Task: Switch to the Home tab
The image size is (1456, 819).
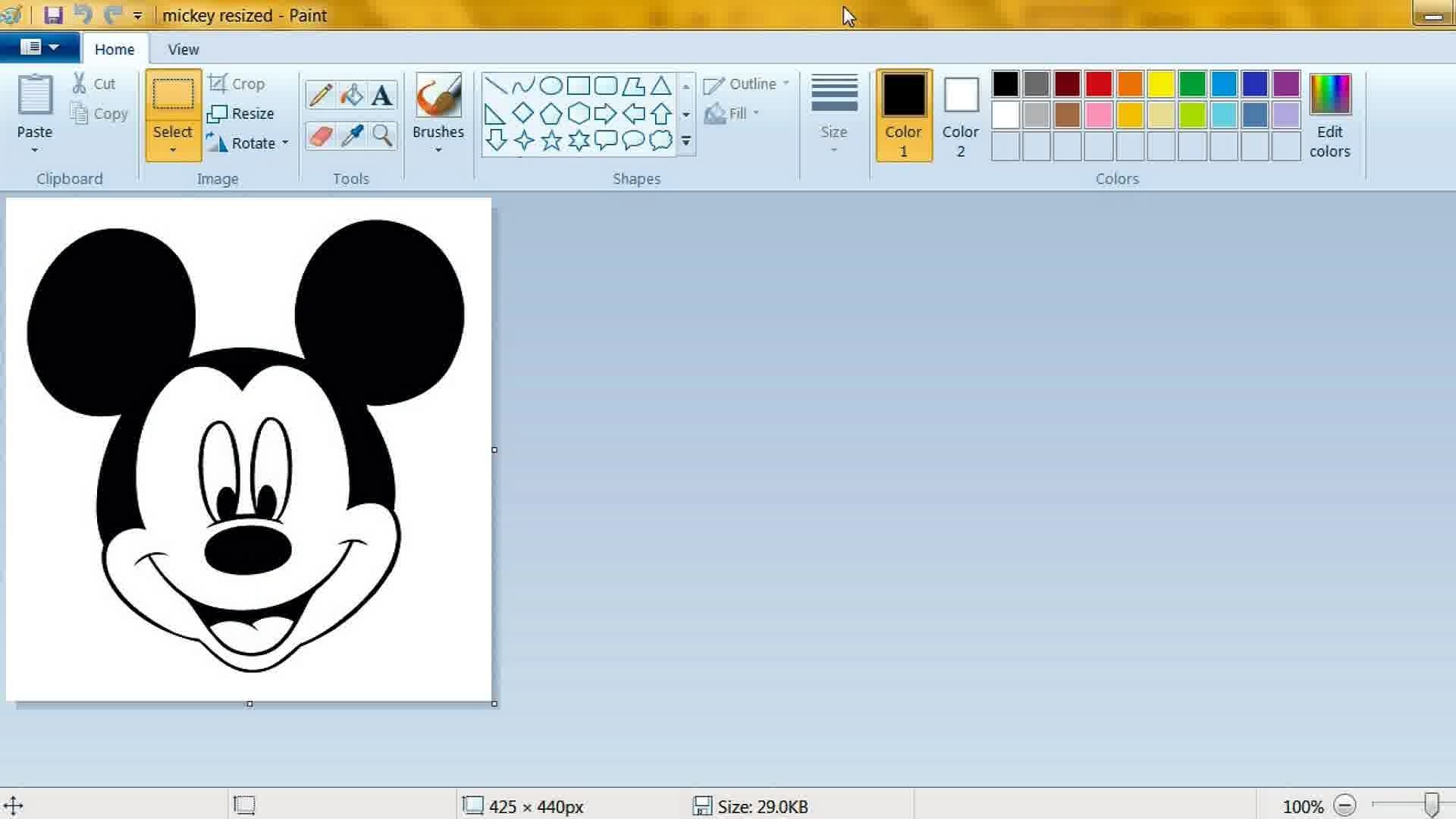Action: click(x=114, y=49)
